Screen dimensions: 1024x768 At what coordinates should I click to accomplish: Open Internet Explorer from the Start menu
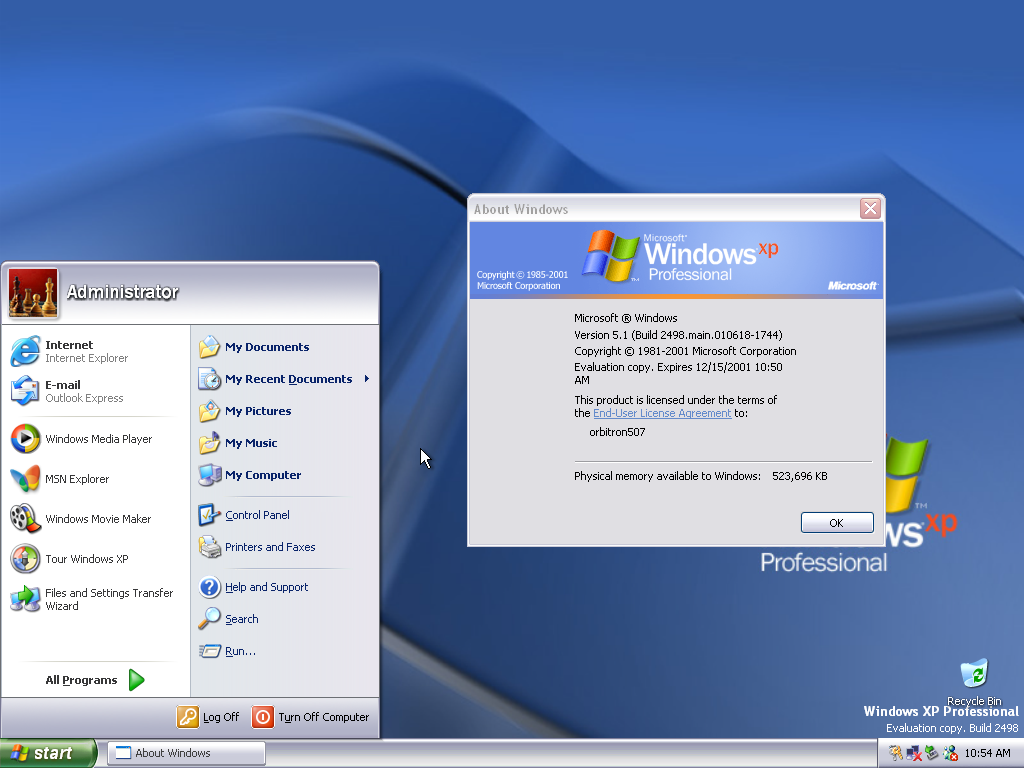(x=96, y=351)
